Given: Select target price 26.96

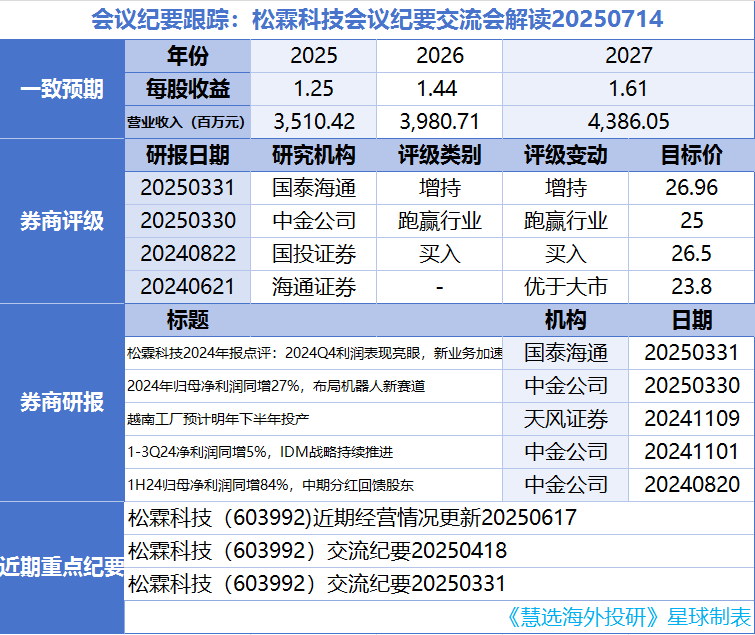Looking at the screenshot, I should [691, 188].
